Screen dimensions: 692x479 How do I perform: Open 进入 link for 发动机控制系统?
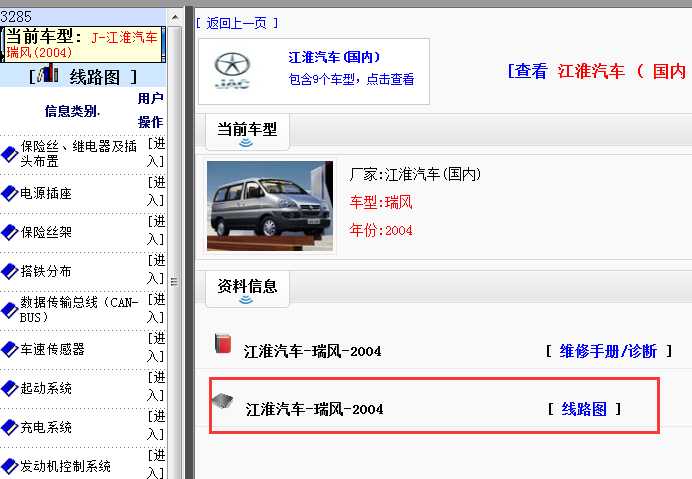click(156, 464)
